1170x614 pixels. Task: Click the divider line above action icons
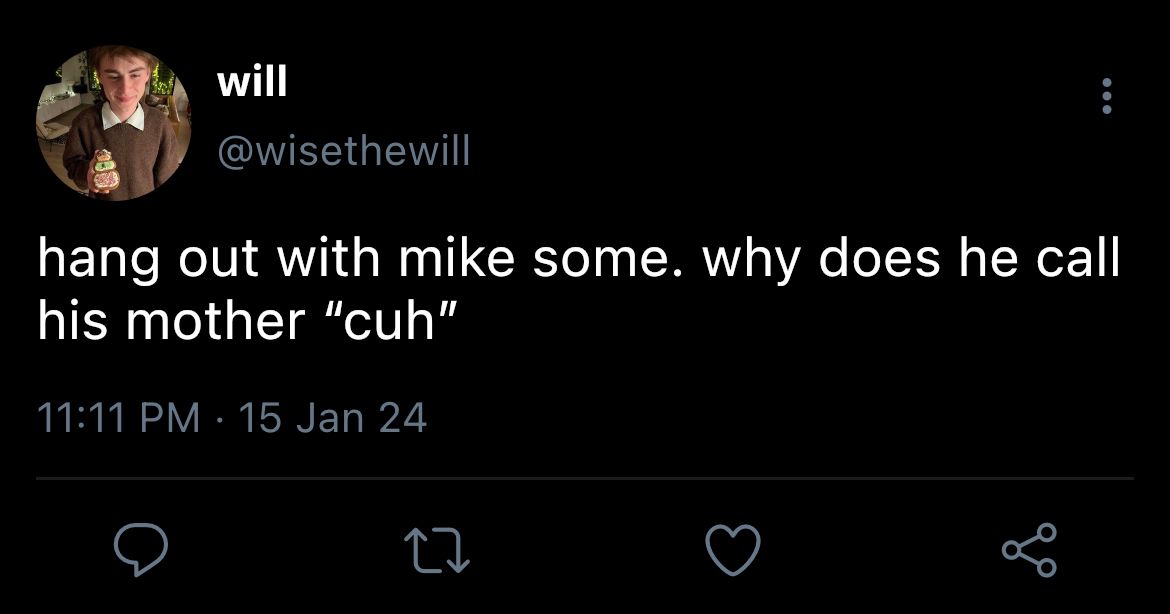coord(585,478)
